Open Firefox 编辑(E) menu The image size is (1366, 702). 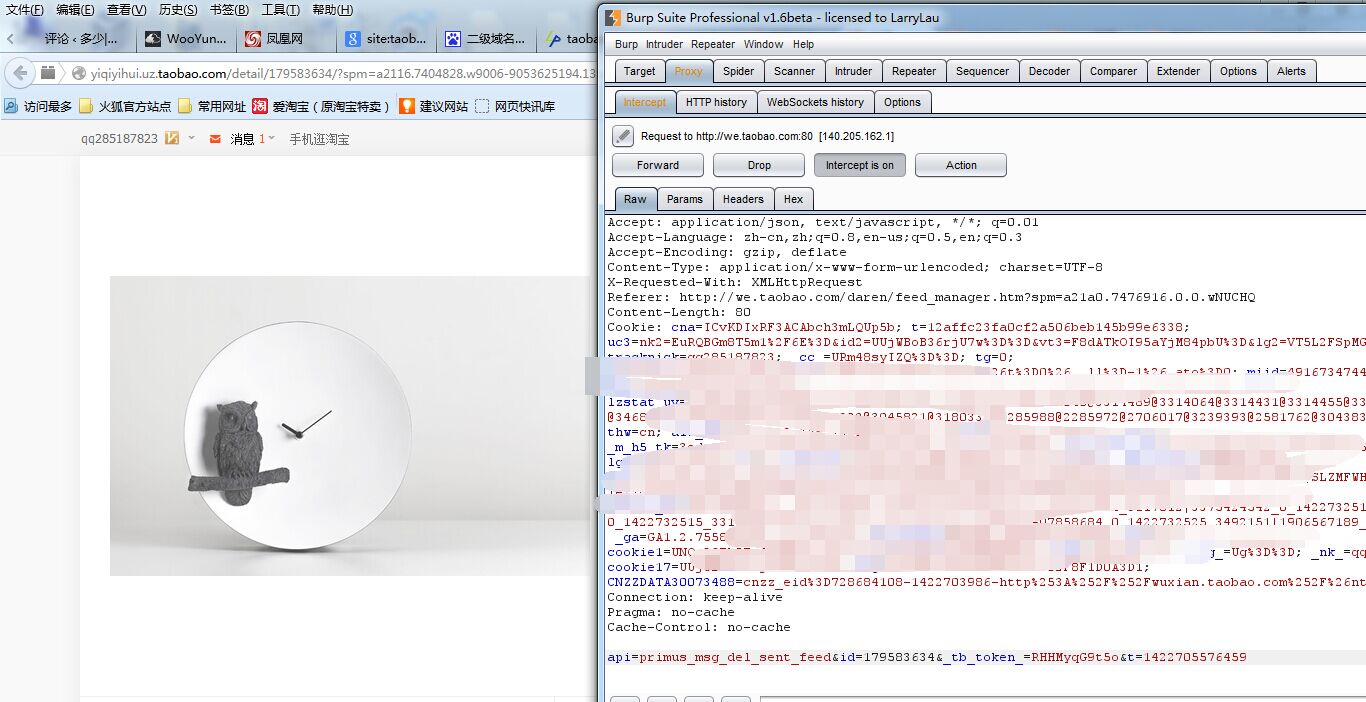tap(75, 10)
